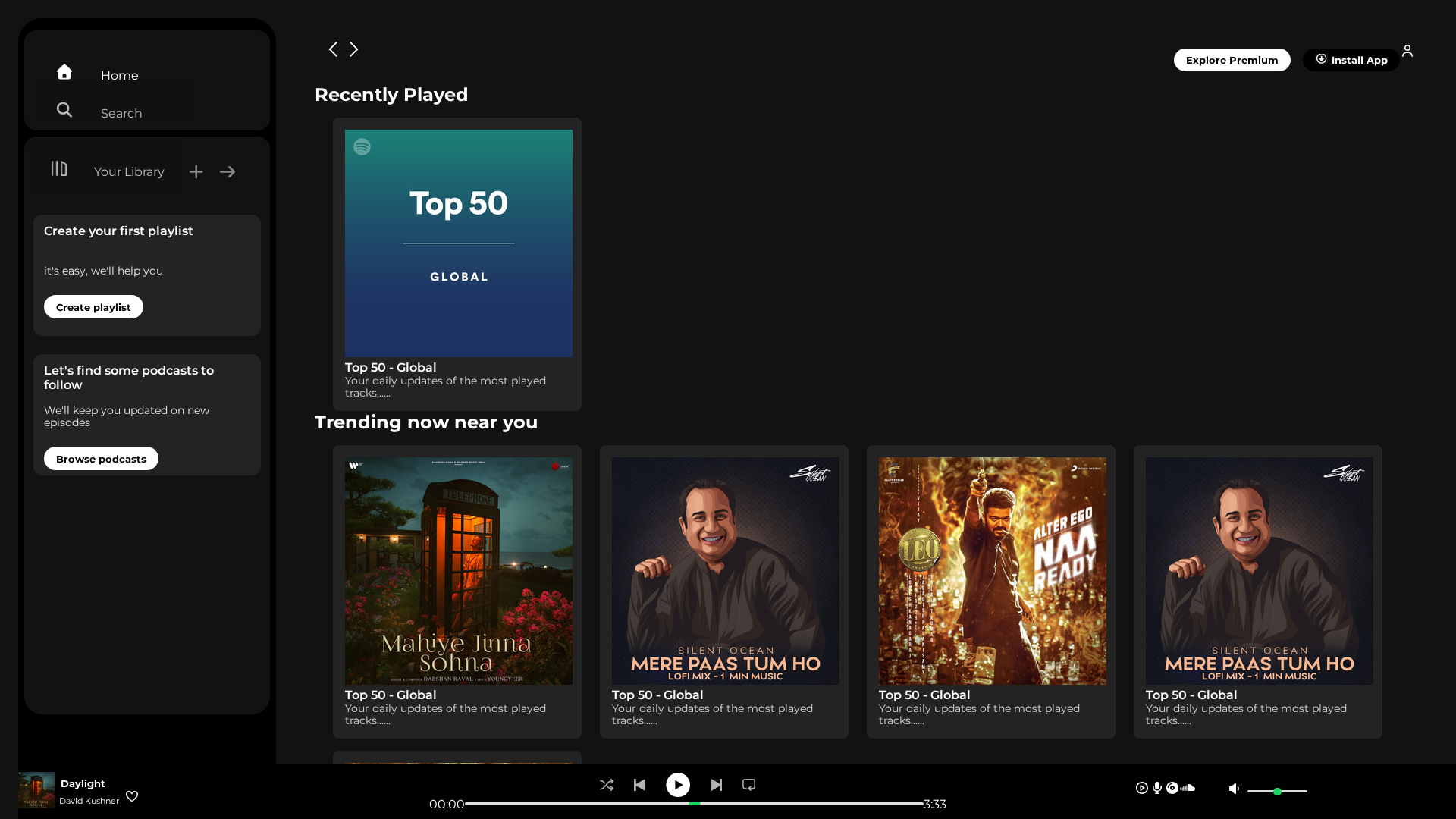Click the David Kushner artist name
Screen dimensions: 1456x819
point(89,801)
